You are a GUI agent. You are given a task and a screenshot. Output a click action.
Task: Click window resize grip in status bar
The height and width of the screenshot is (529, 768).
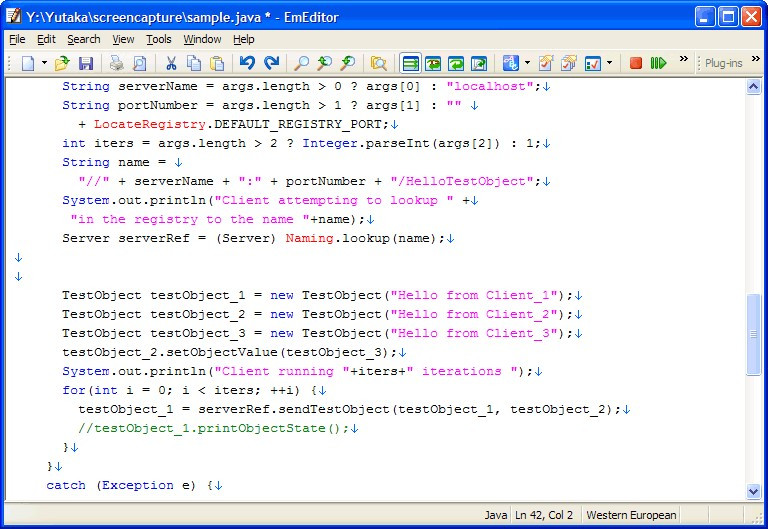click(x=755, y=517)
